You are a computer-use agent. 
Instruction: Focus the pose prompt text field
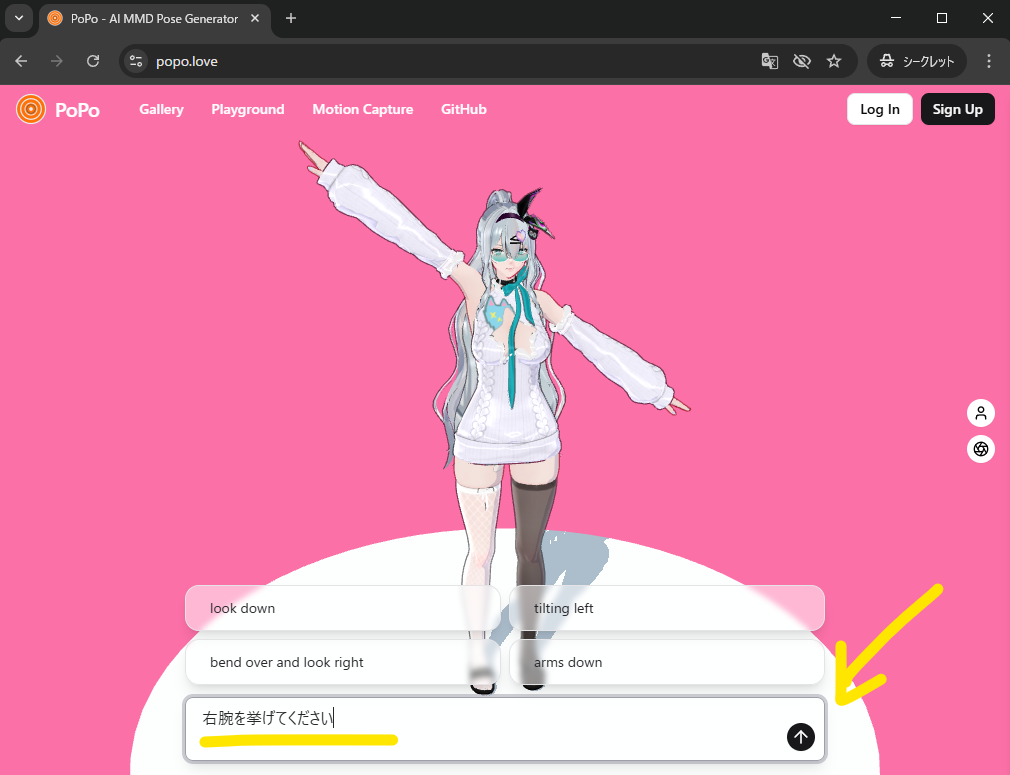[x=480, y=727]
